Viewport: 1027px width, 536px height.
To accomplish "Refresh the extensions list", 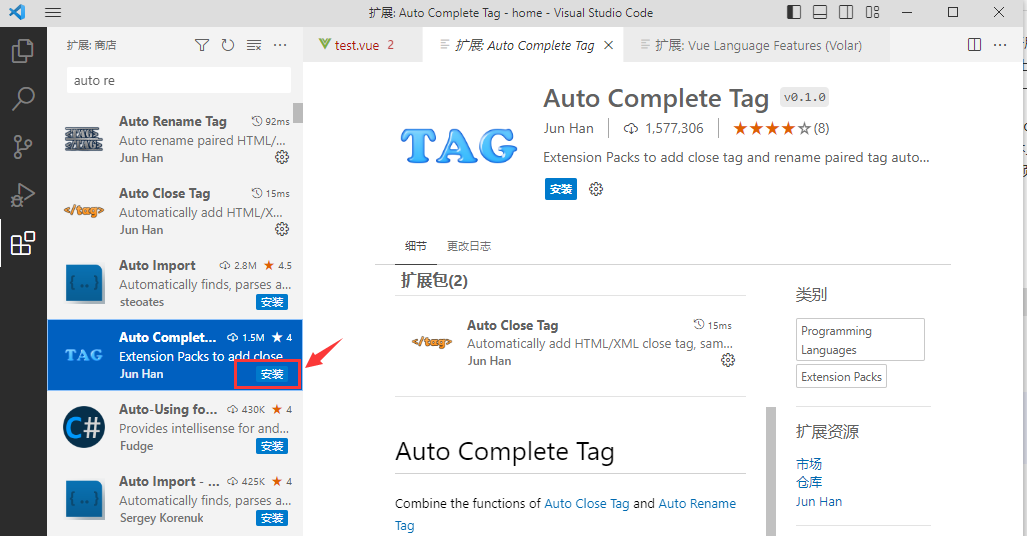I will tap(227, 45).
